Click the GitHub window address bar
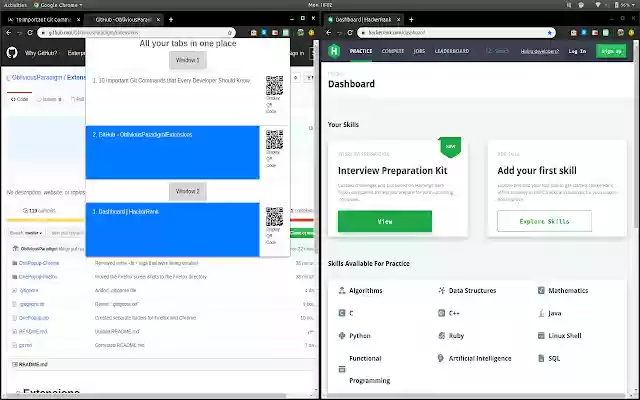Image resolution: width=640 pixels, height=400 pixels. click(135, 32)
